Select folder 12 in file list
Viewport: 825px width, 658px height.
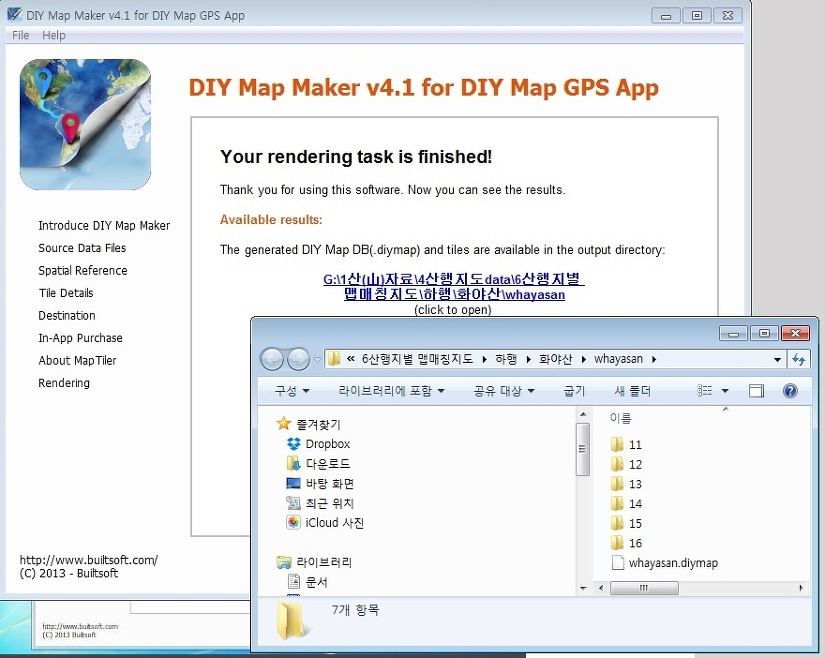click(627, 464)
